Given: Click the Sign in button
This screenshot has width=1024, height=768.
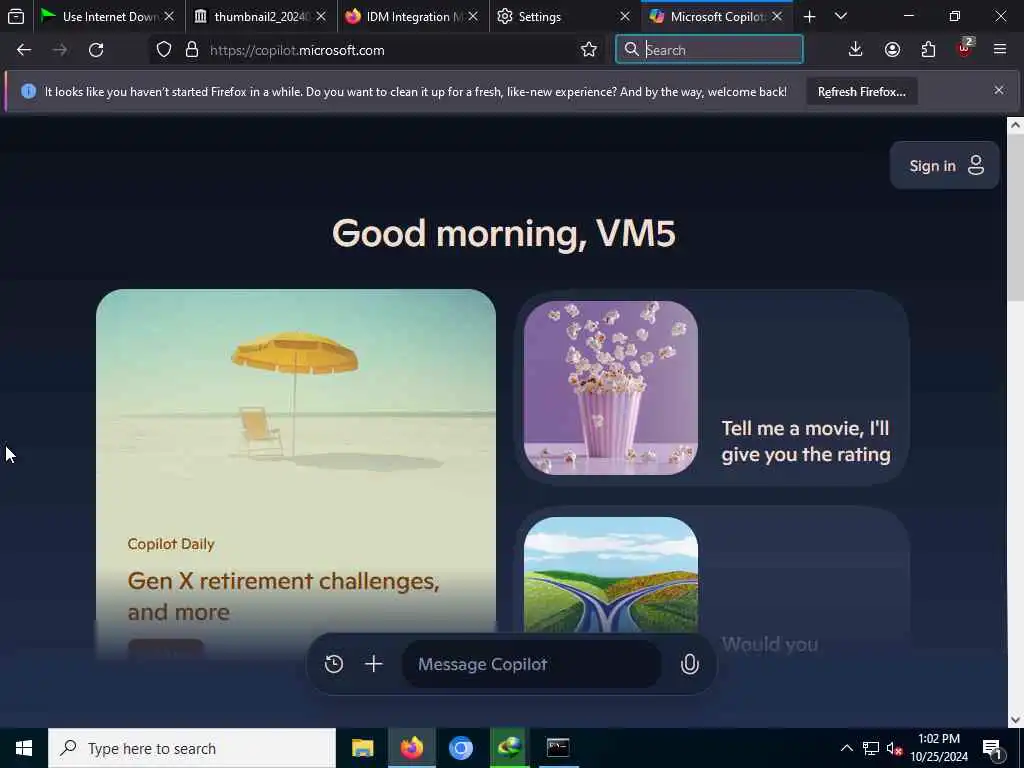Looking at the screenshot, I should (x=944, y=165).
